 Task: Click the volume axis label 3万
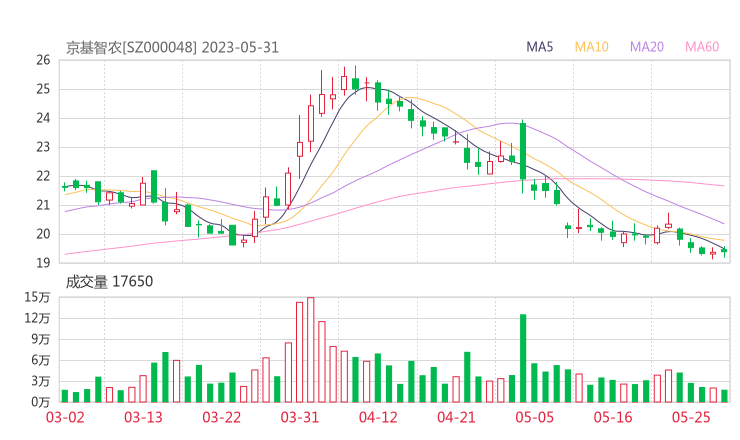click(x=41, y=381)
